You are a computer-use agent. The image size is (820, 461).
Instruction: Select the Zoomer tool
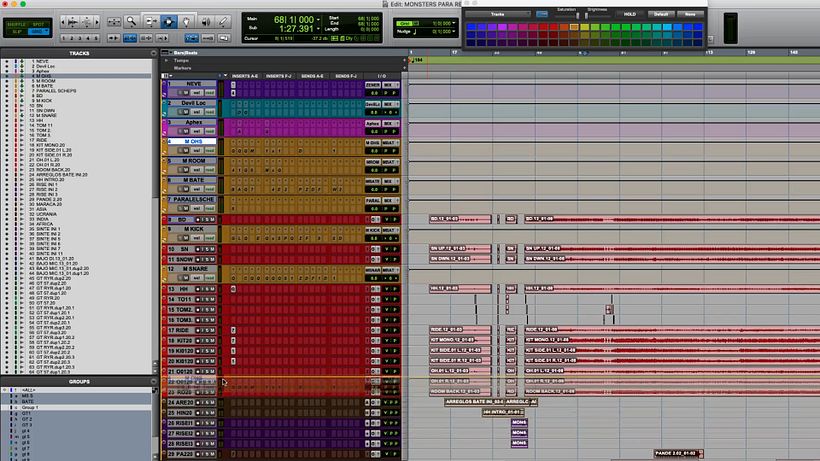131,21
